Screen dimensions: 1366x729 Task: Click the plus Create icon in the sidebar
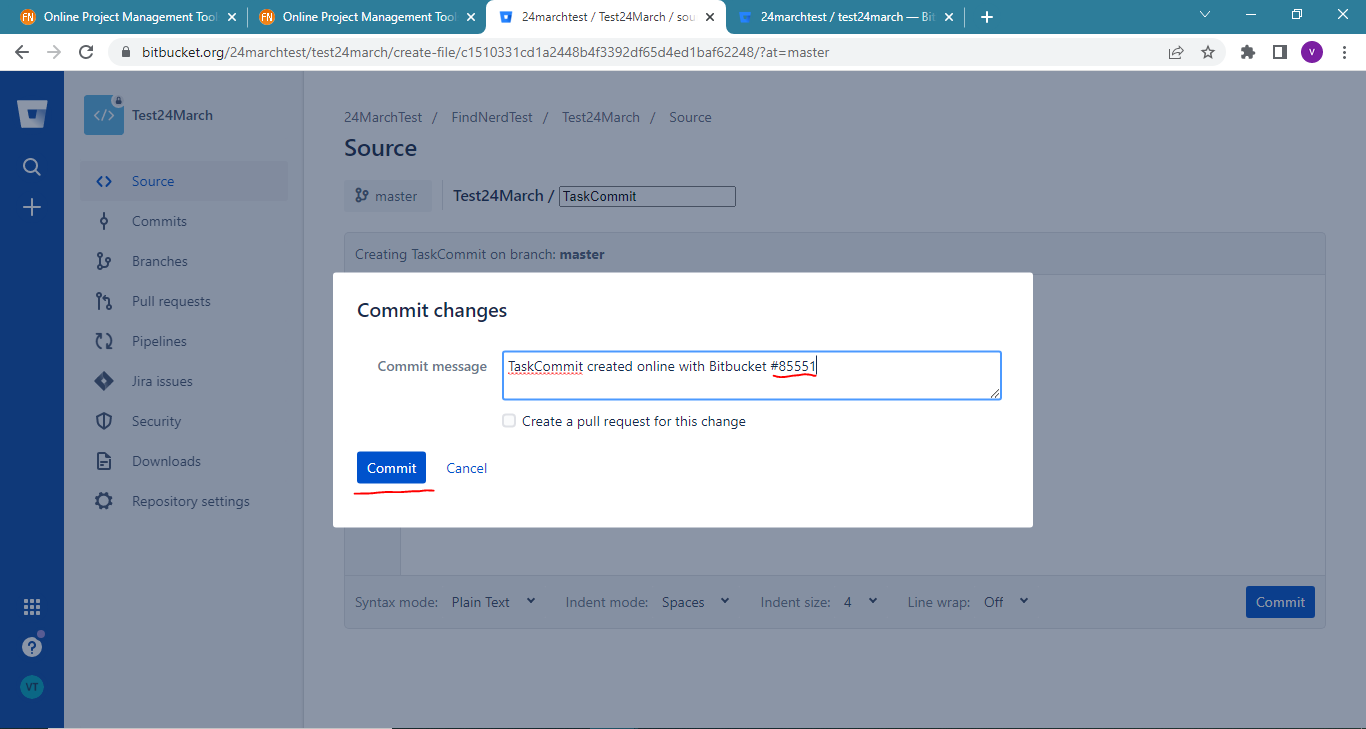coord(32,207)
